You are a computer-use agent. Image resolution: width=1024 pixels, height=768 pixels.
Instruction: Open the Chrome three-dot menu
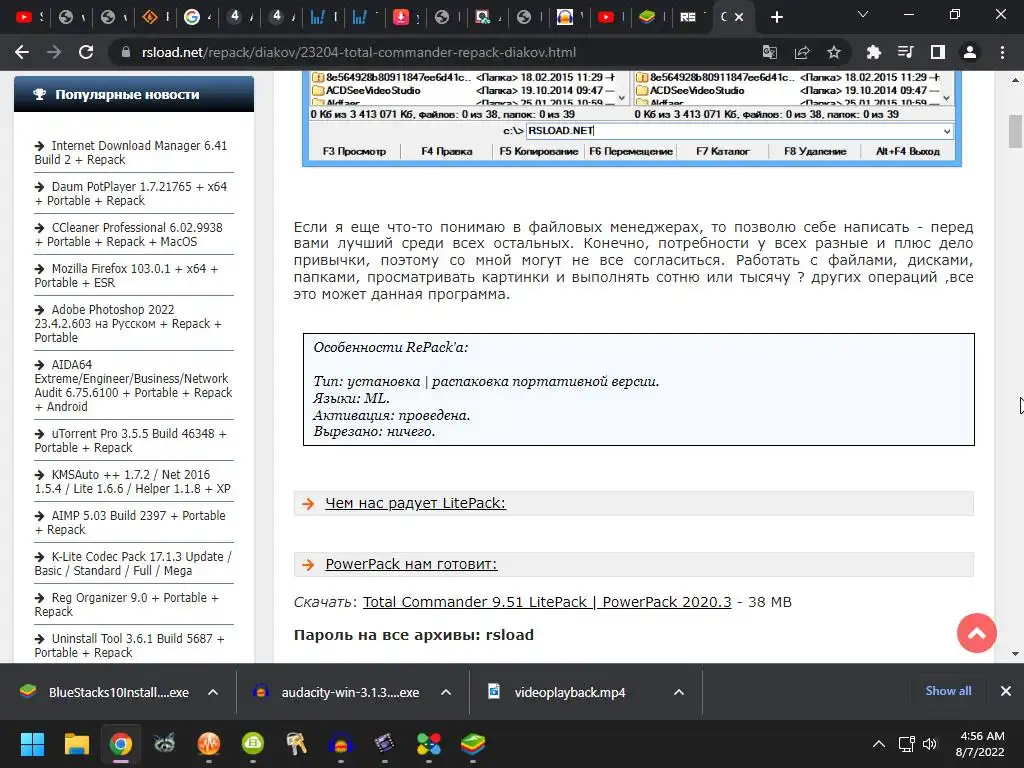[1002, 52]
